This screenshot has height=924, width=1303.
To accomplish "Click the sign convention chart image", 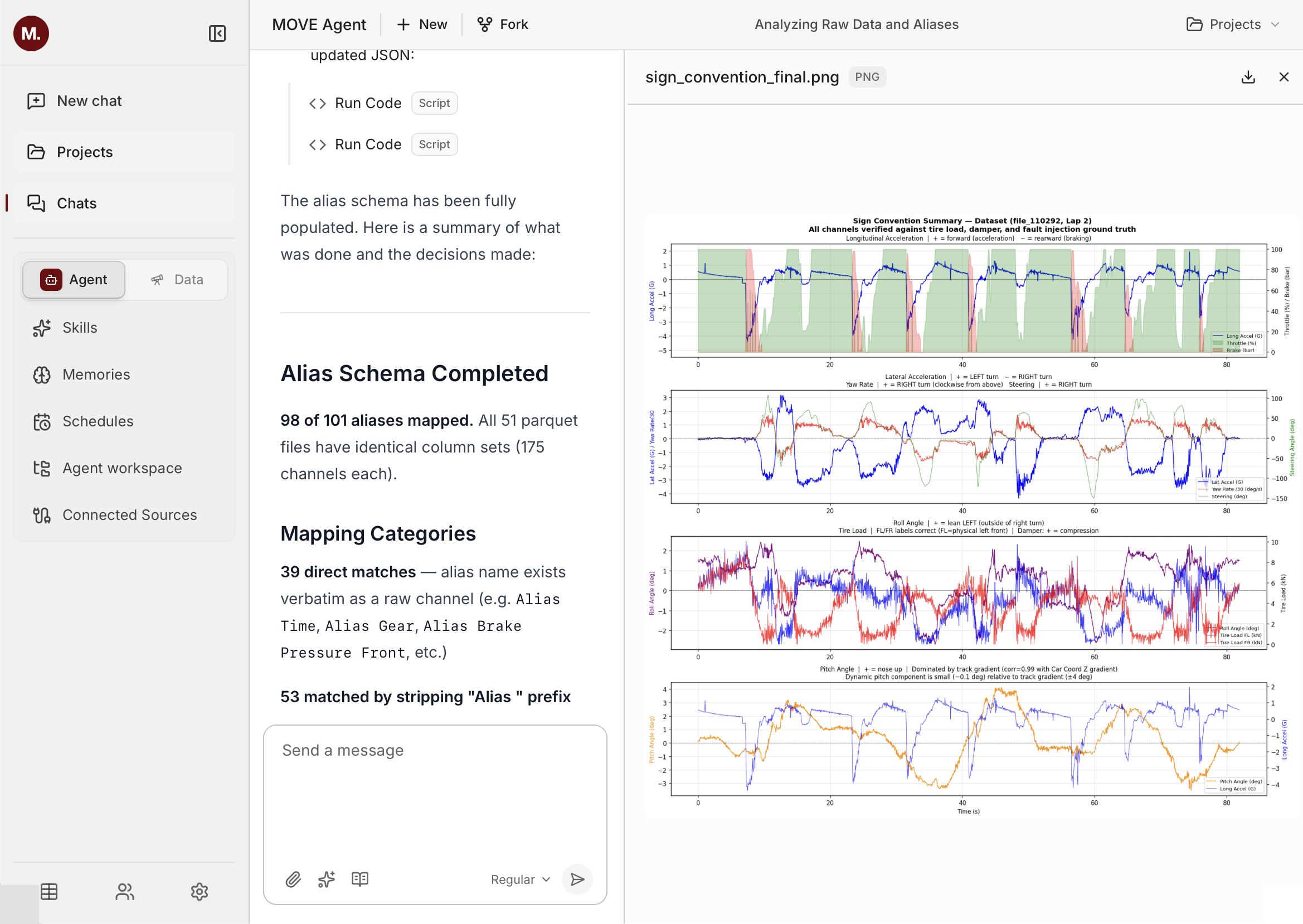I will tap(971, 516).
